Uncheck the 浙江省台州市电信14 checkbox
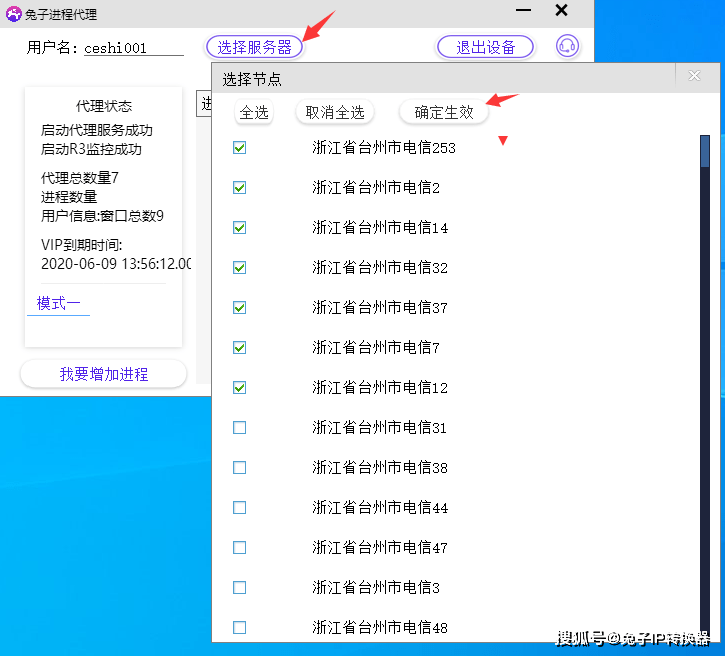This screenshot has height=656, width=725. tap(239, 228)
